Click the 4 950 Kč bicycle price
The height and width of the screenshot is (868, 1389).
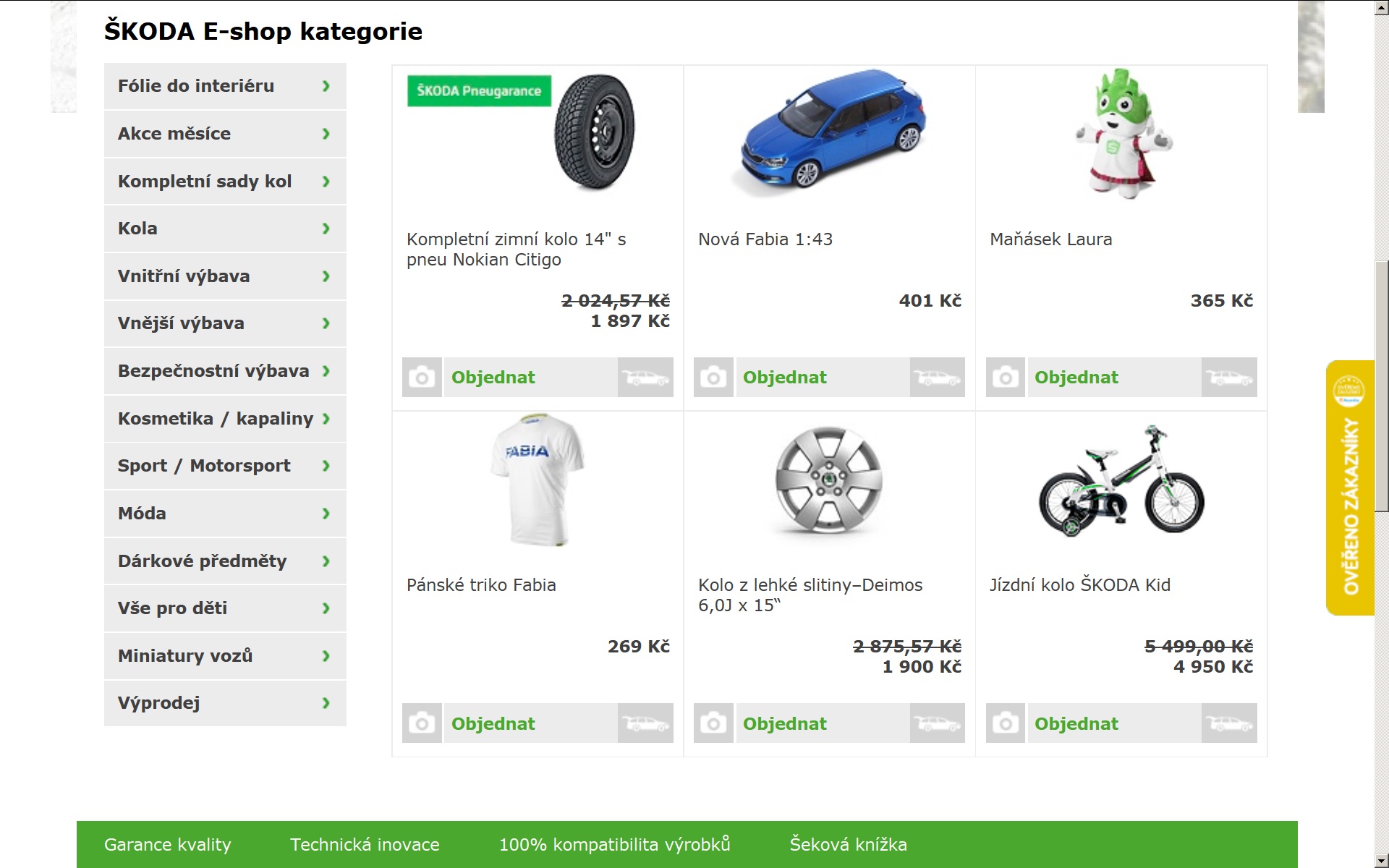pyautogui.click(x=1213, y=667)
